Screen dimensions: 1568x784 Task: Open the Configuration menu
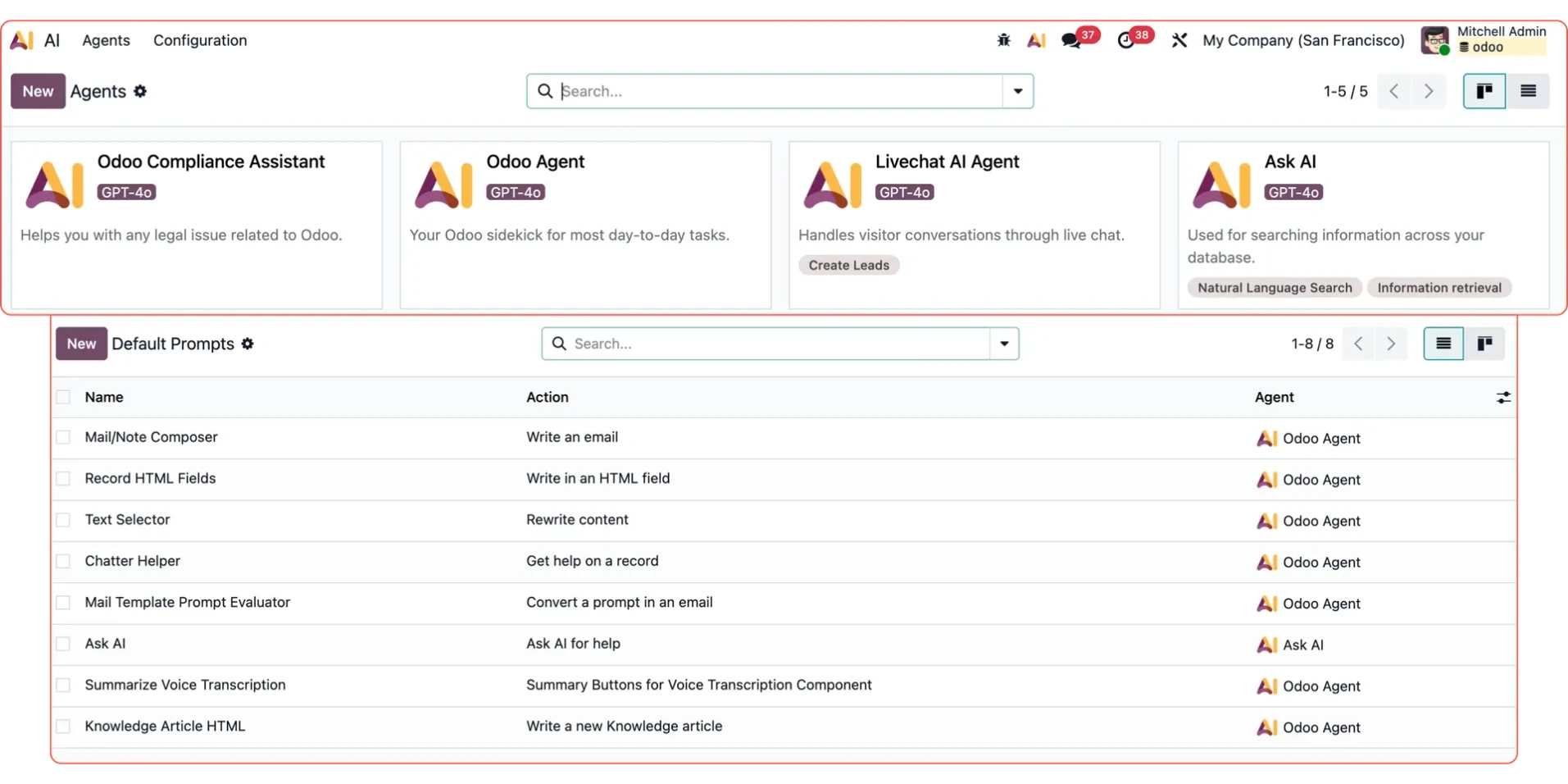click(200, 40)
